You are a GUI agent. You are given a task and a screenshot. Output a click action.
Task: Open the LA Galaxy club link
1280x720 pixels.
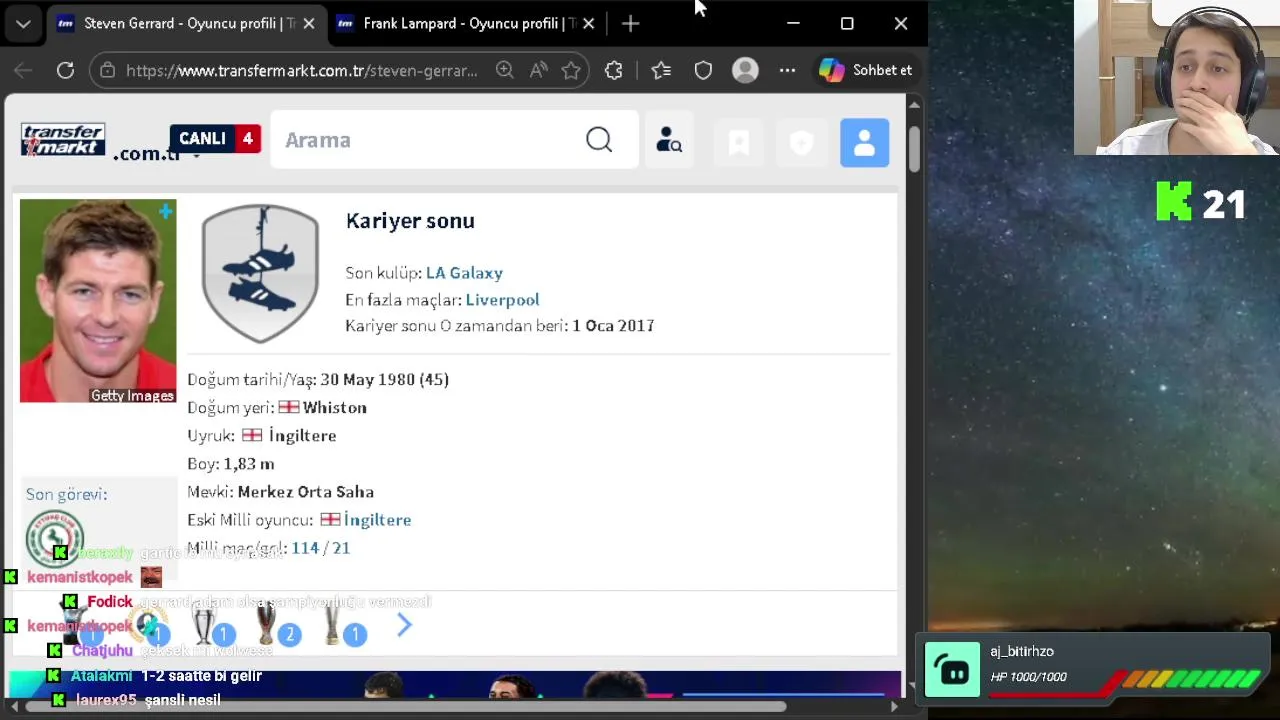[x=464, y=273]
